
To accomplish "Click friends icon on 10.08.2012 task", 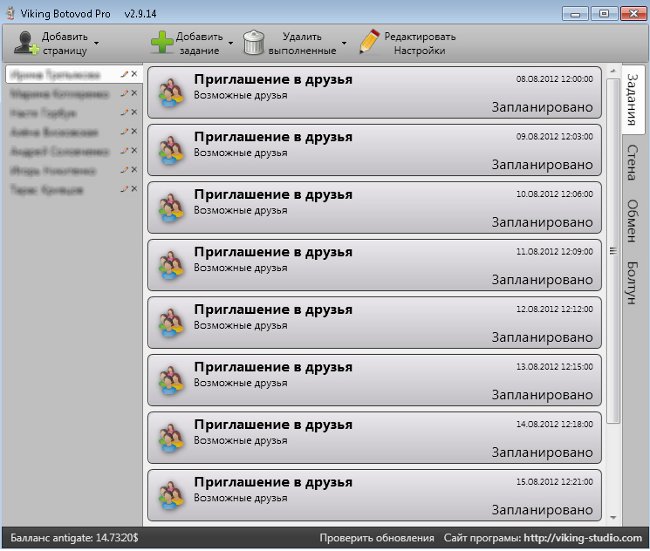I will click(x=171, y=209).
